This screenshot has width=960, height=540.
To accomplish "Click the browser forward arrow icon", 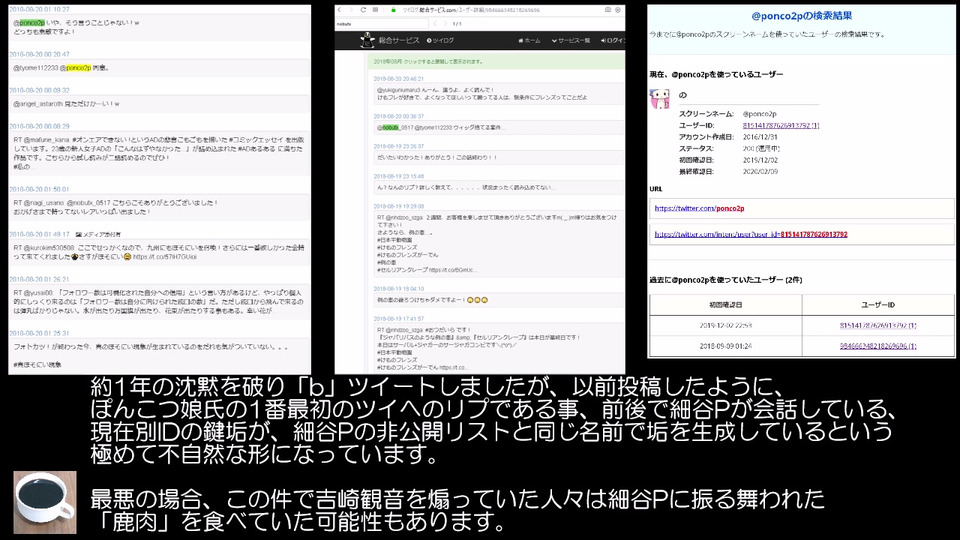I will [x=351, y=10].
